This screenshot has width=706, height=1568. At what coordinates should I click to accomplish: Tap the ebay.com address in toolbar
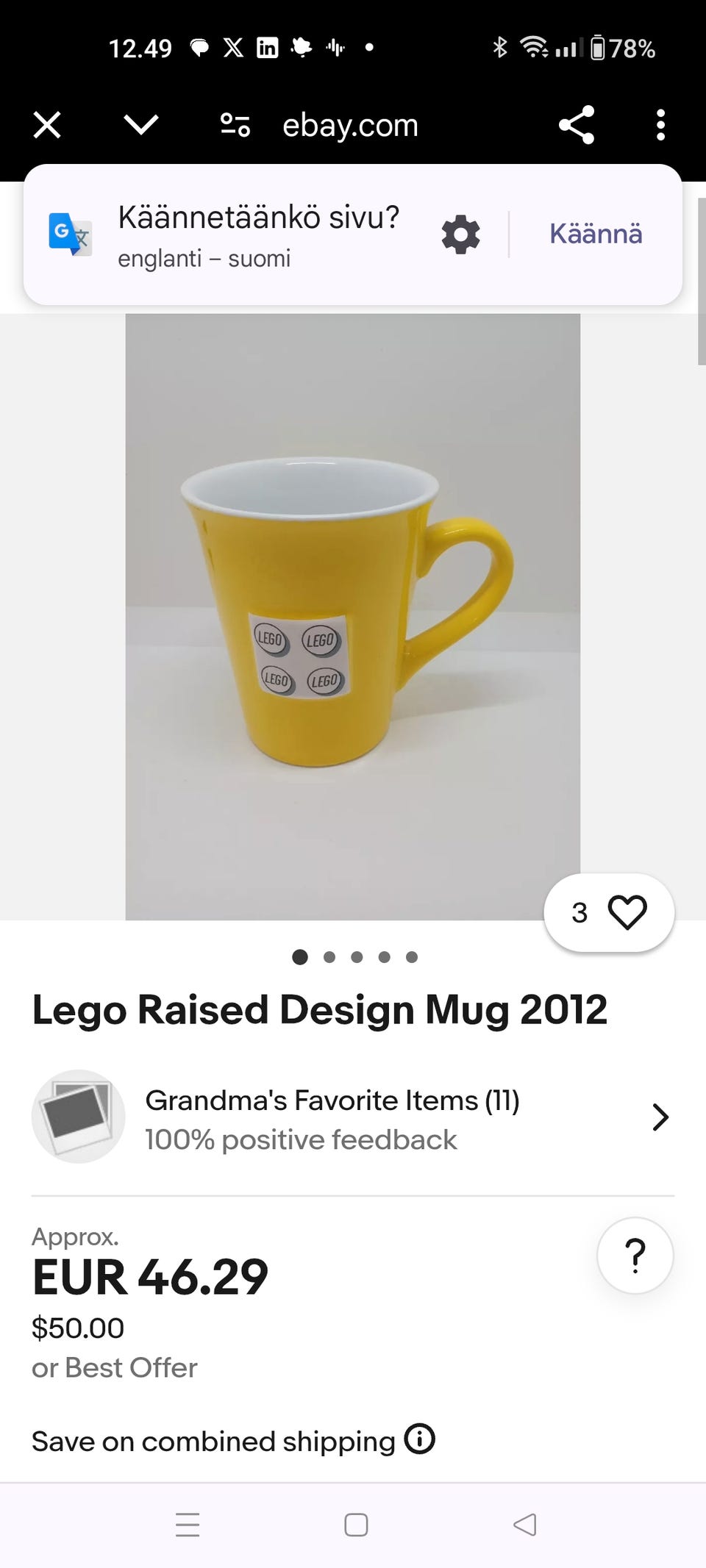point(350,125)
